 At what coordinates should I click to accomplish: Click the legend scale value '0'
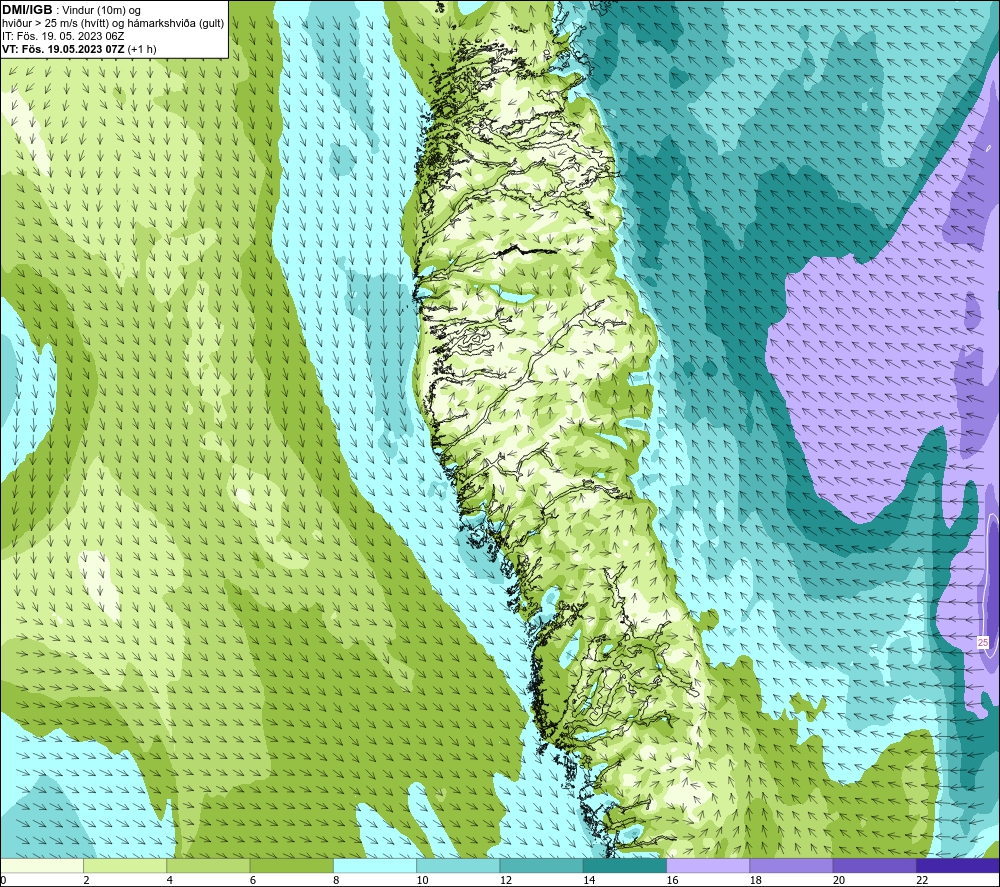pyautogui.click(x=3, y=880)
